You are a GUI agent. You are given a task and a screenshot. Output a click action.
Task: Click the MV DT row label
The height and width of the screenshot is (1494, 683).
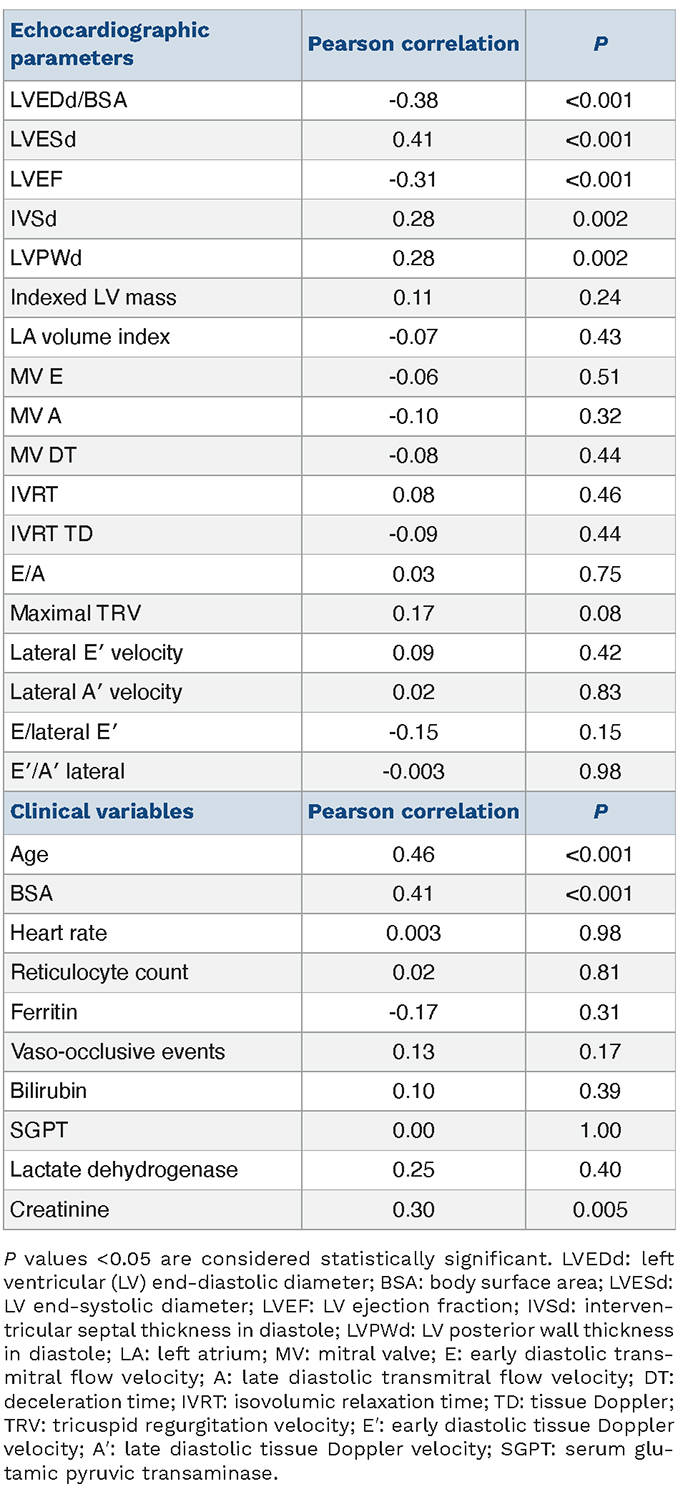click(42, 456)
